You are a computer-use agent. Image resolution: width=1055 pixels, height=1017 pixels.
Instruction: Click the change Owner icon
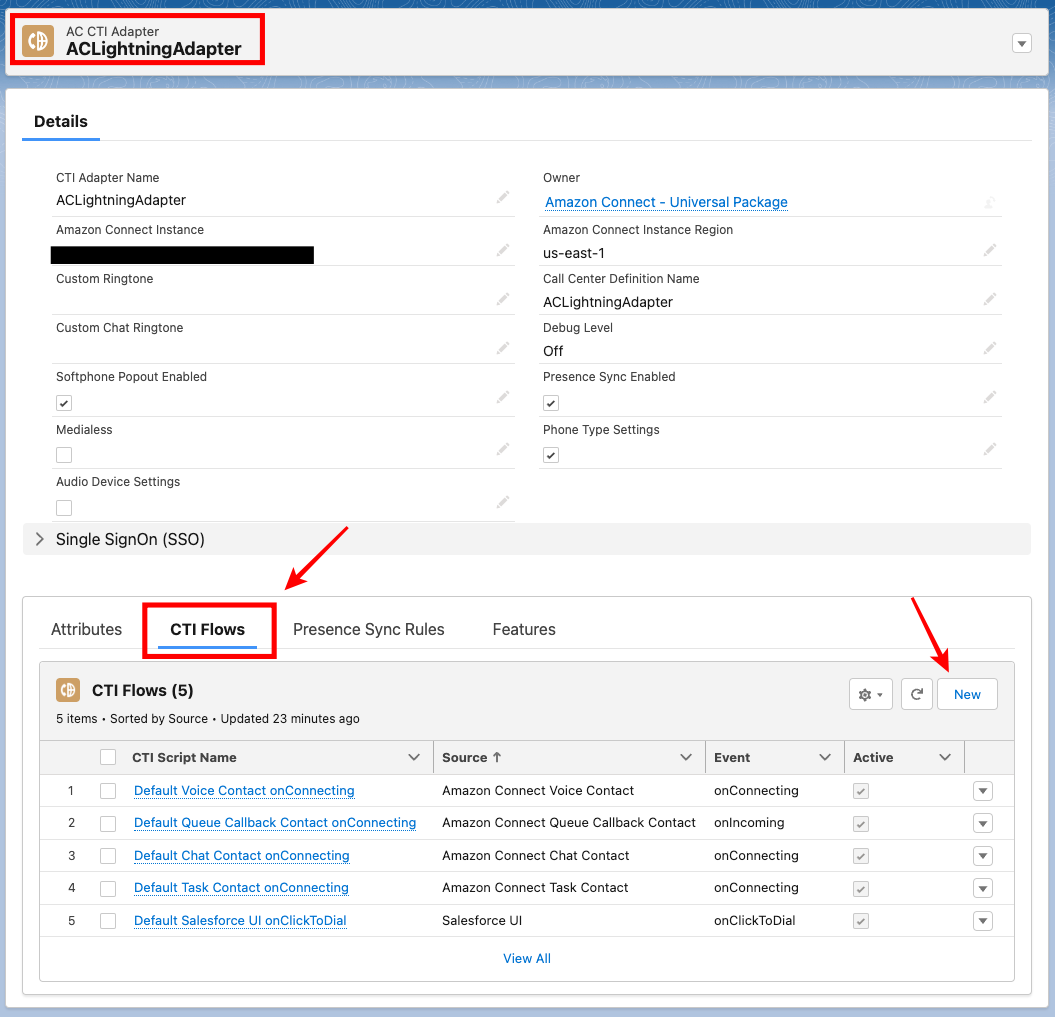click(989, 202)
